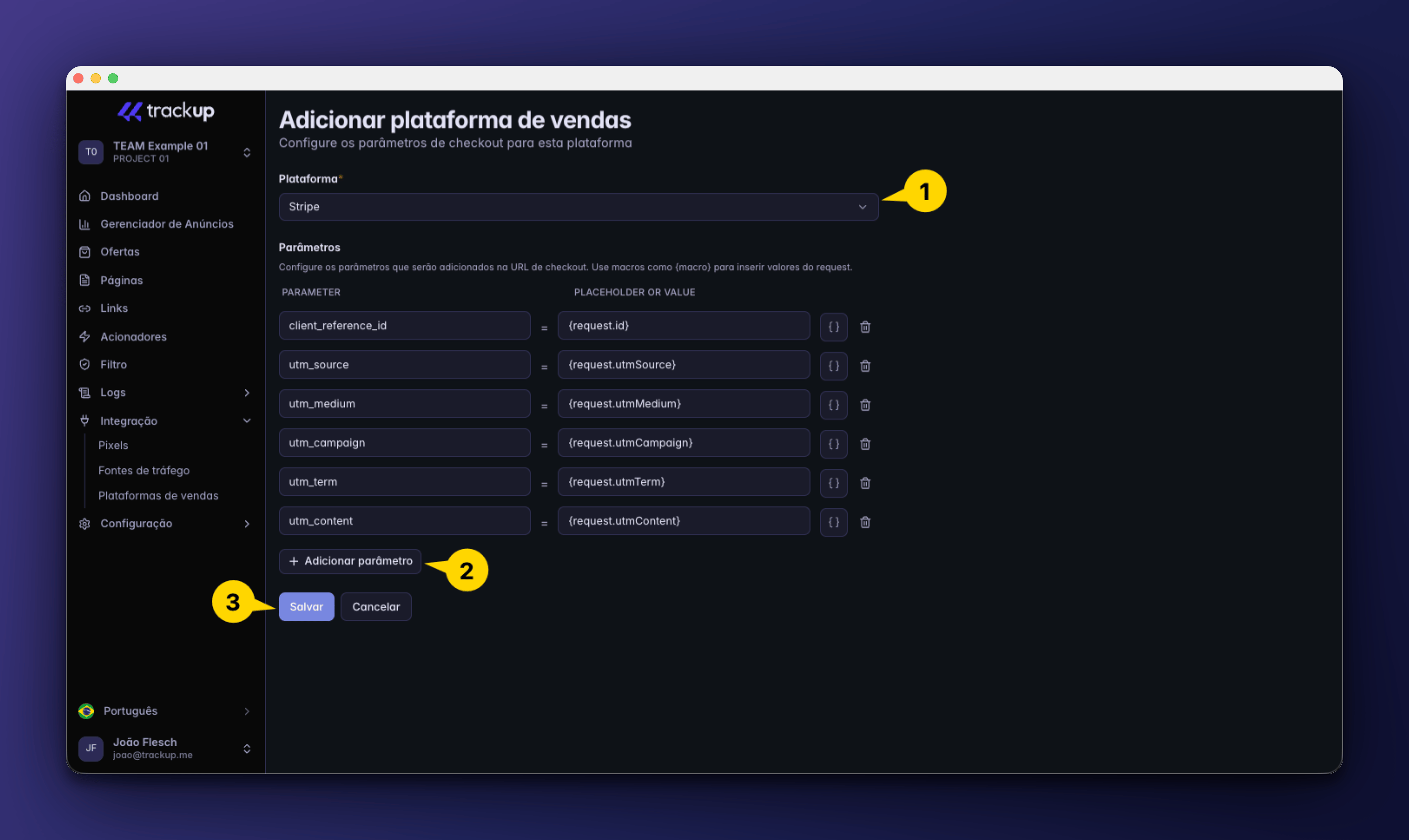Click the Salvar button

point(306,607)
